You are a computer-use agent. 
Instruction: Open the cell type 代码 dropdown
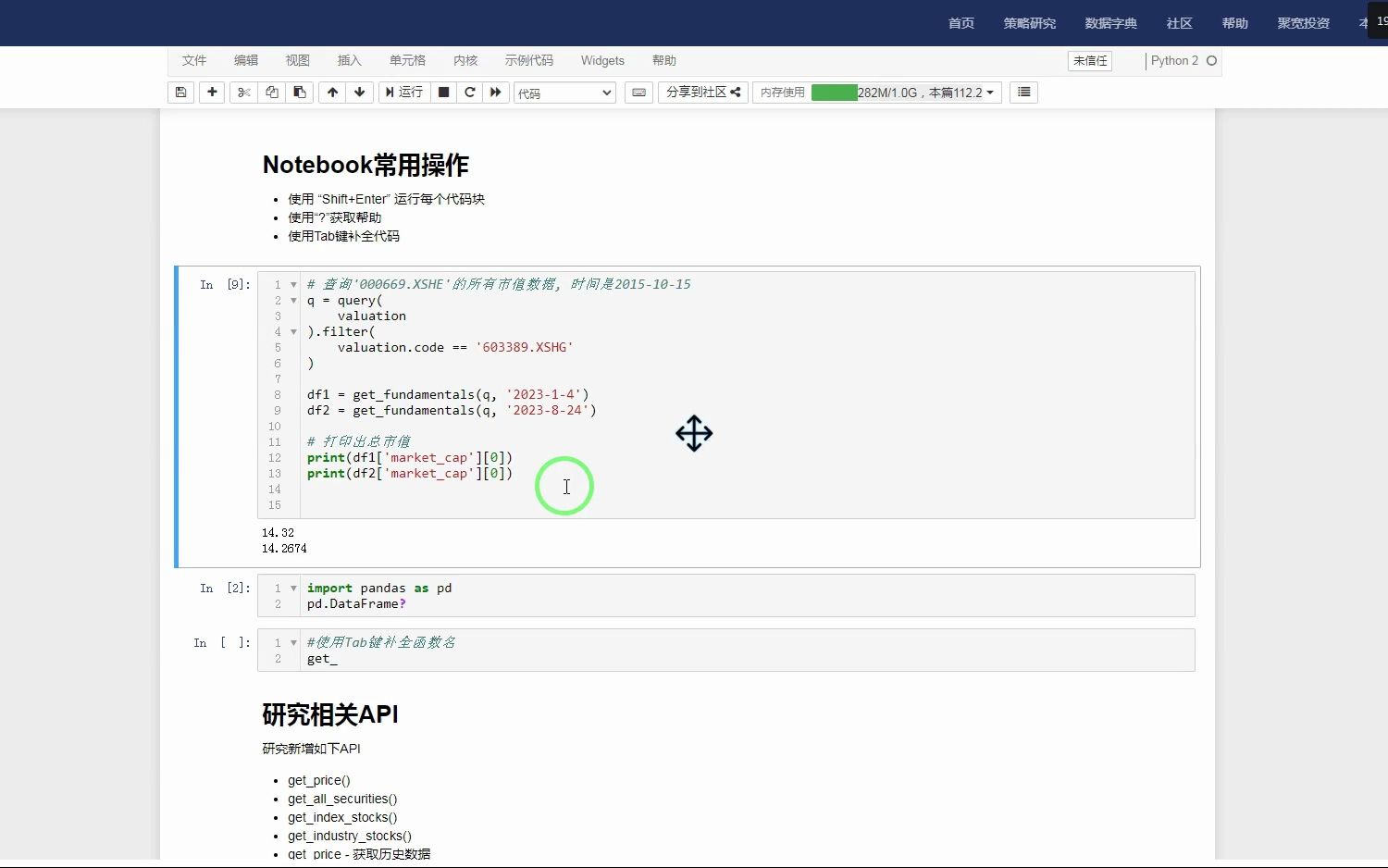coord(564,93)
